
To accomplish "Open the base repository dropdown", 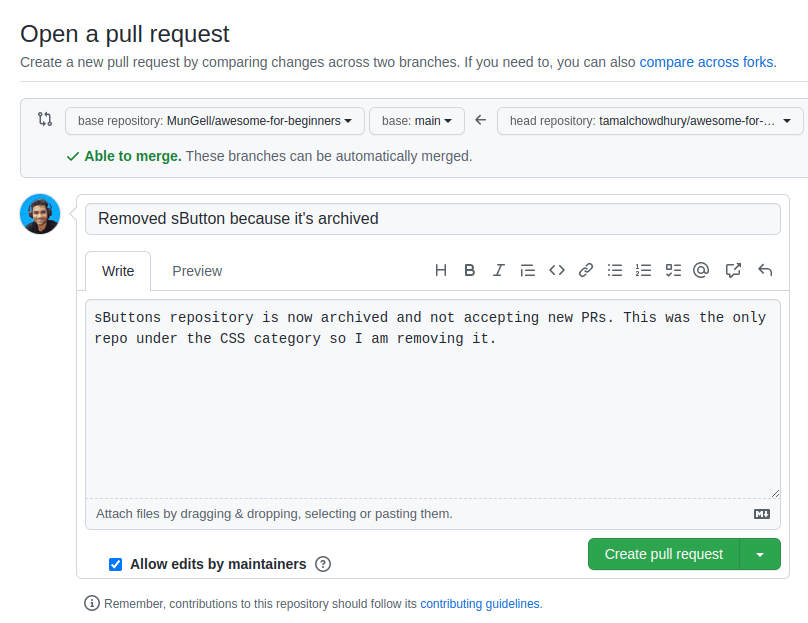I will [215, 121].
